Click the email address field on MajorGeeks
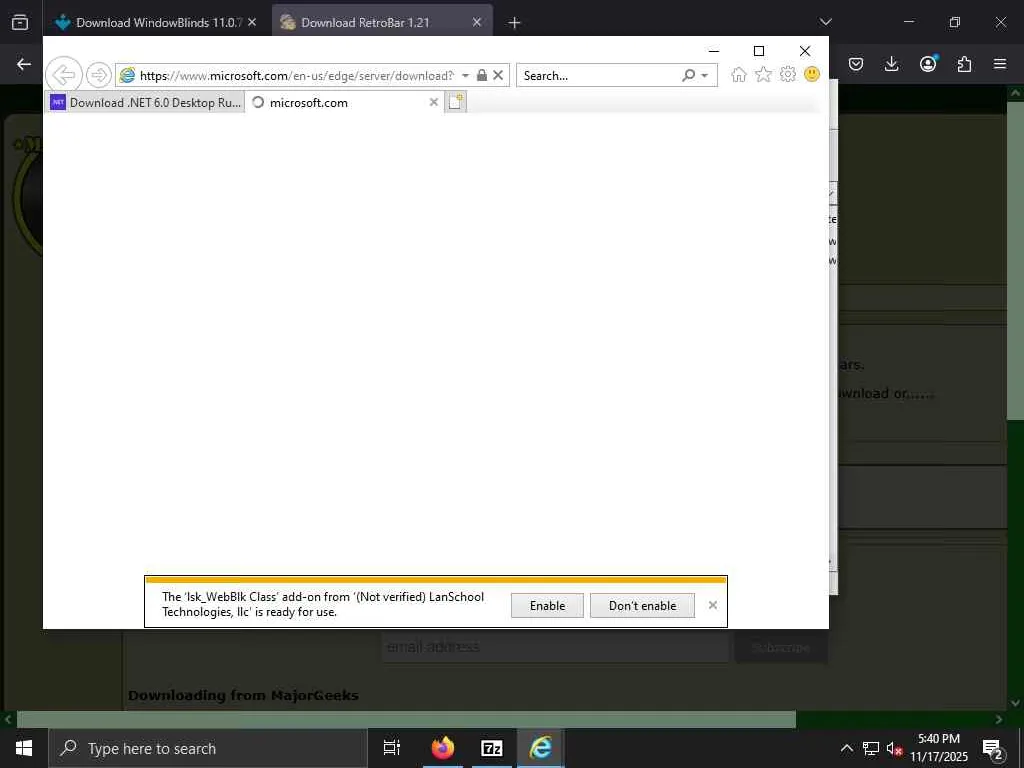The width and height of the screenshot is (1024, 768). [555, 647]
